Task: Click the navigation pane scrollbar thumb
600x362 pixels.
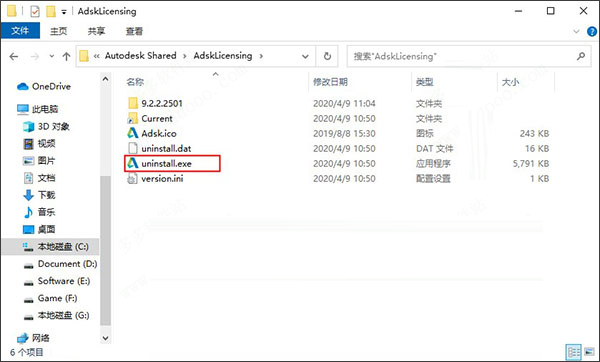Action: [105, 251]
